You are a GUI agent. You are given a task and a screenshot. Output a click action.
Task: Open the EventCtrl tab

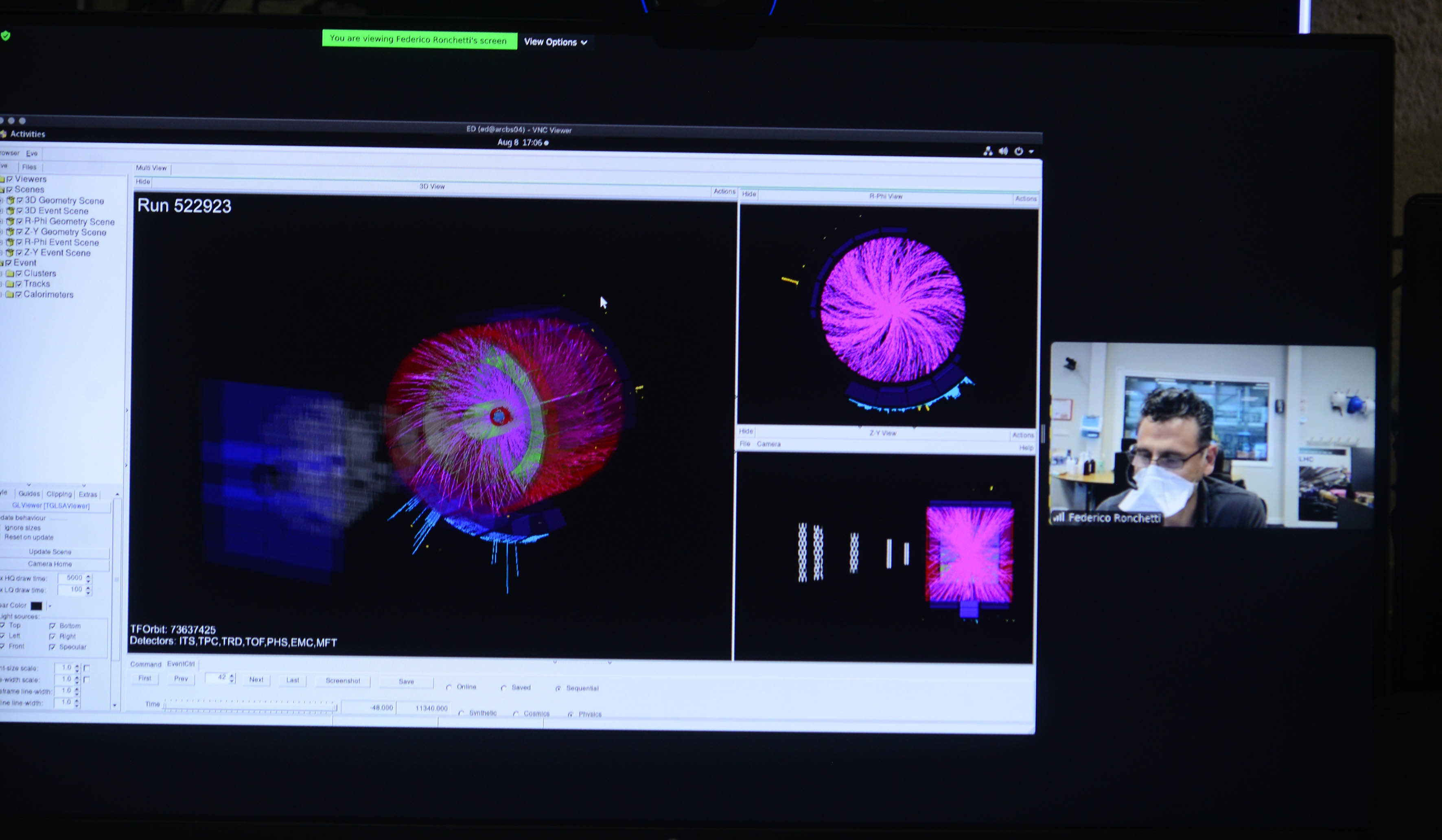pyautogui.click(x=181, y=664)
